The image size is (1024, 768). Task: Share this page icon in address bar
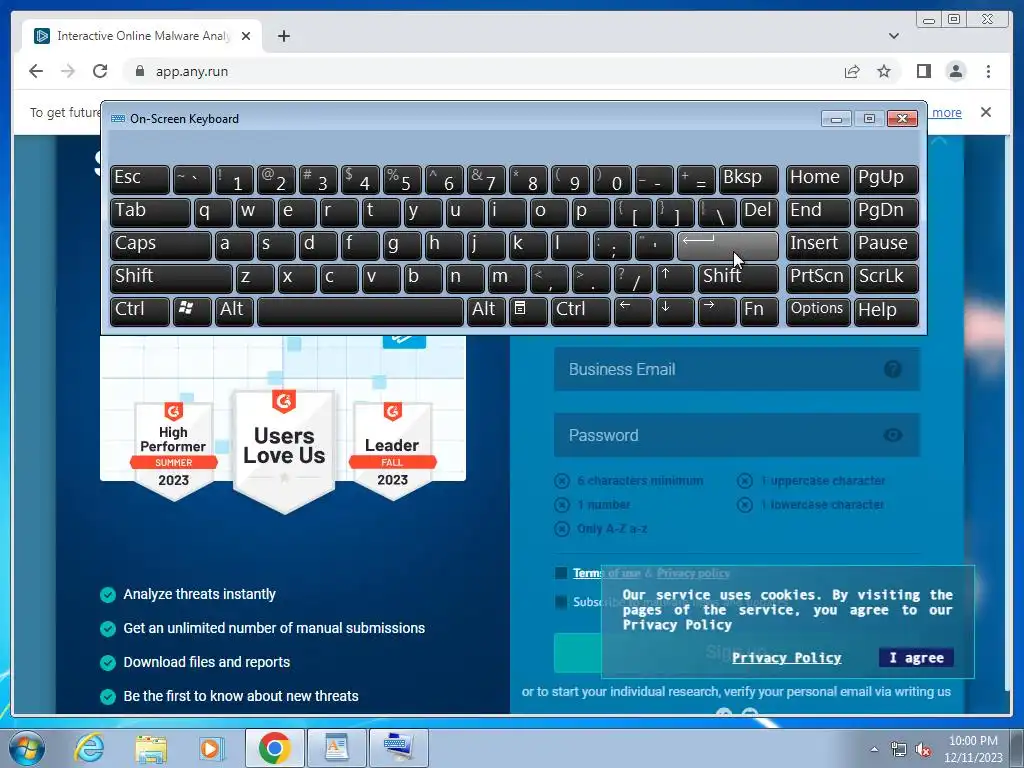[x=852, y=71]
